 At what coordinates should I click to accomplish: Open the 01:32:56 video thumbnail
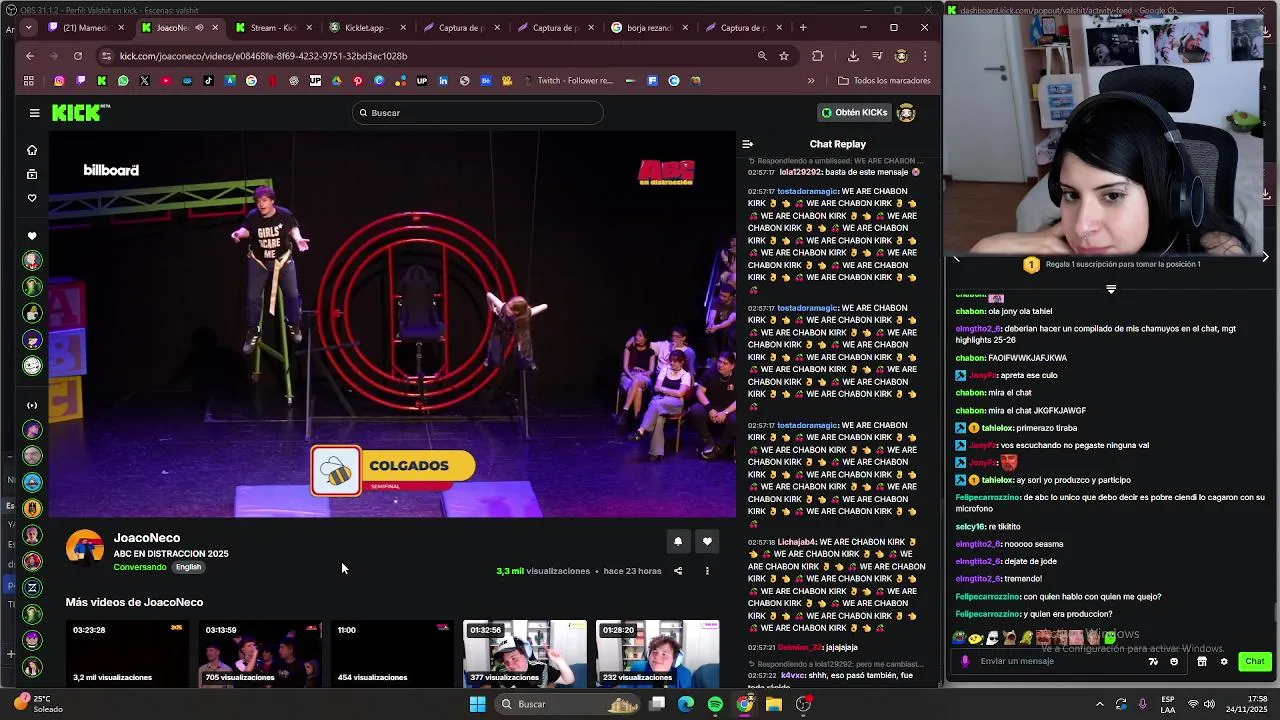(525, 654)
